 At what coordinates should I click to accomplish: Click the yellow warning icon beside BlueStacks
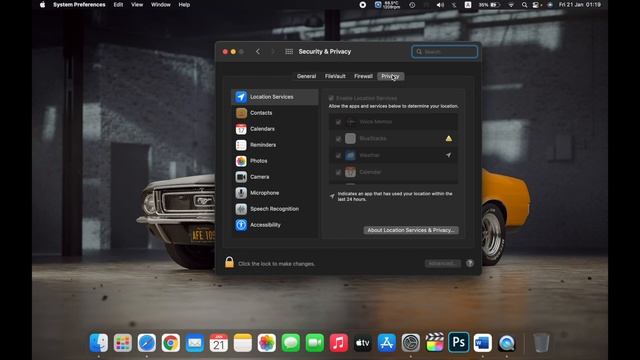[x=449, y=138]
